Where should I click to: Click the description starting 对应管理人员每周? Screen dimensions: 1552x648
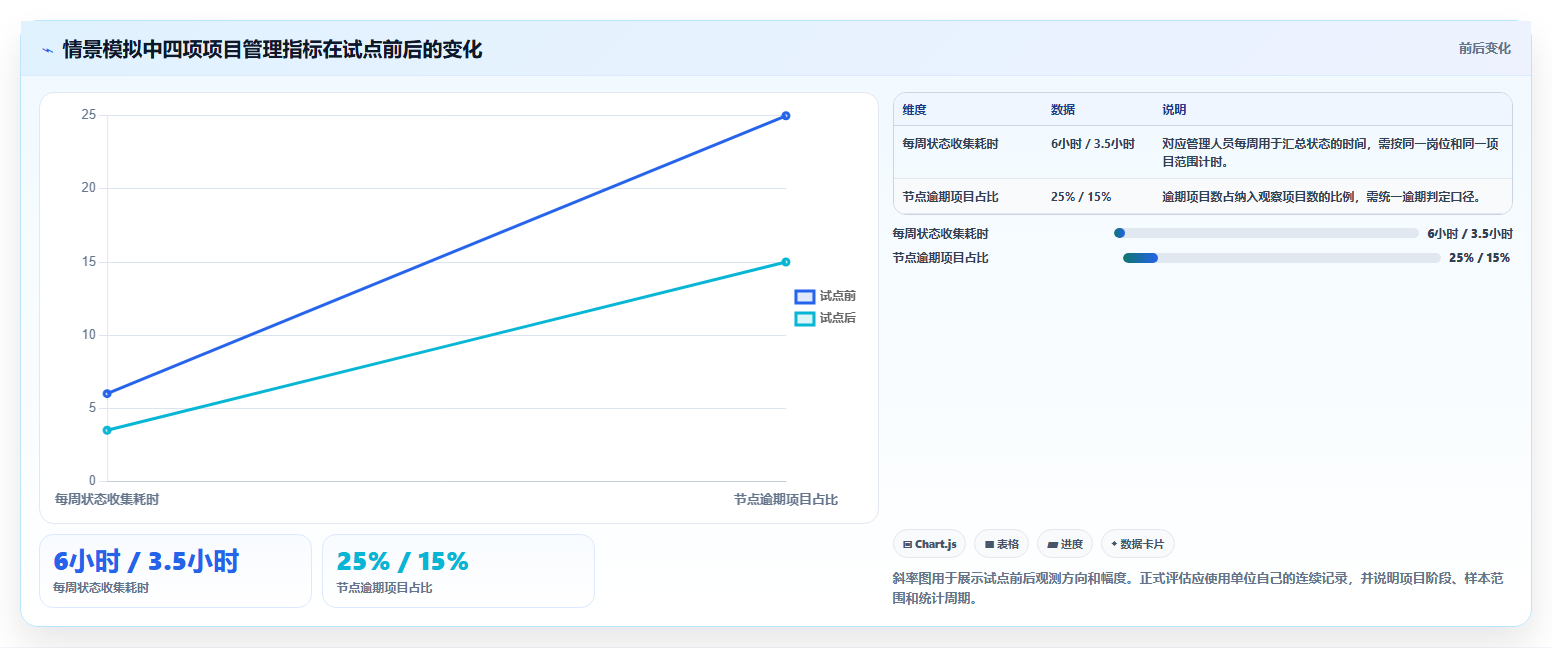[1330, 153]
